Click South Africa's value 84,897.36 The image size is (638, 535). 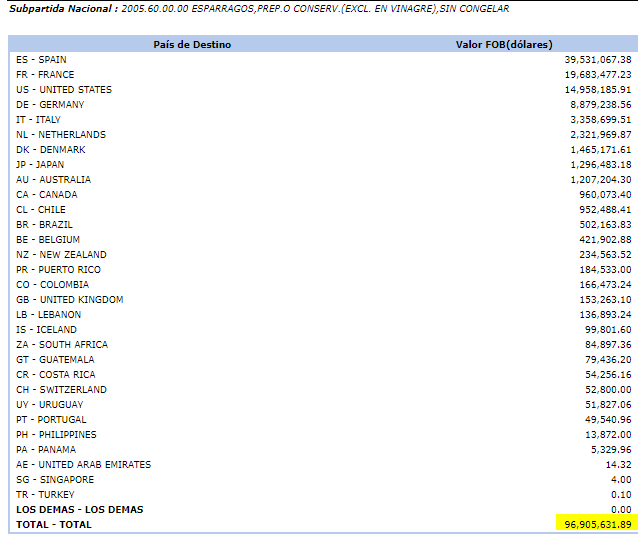click(x=608, y=345)
